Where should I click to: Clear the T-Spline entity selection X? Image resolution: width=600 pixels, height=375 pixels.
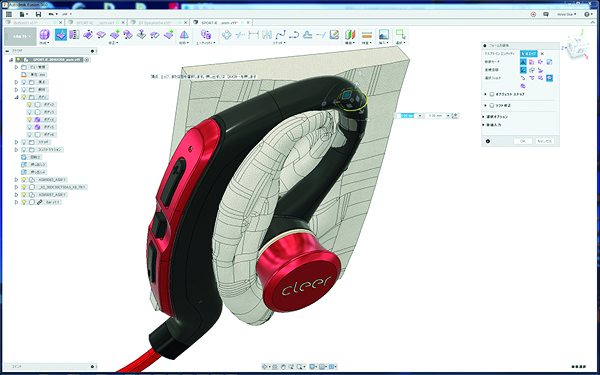tap(542, 54)
